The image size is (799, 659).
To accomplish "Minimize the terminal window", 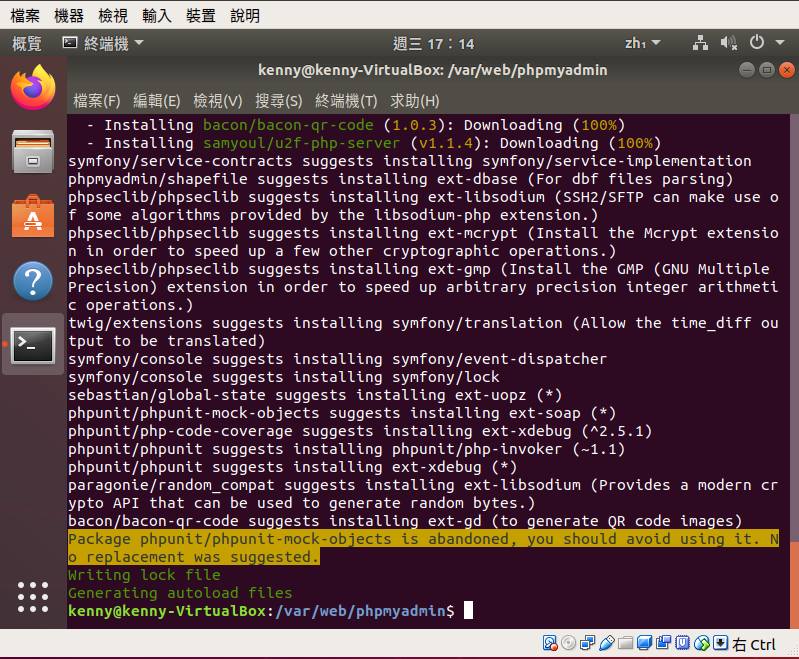I will click(747, 70).
